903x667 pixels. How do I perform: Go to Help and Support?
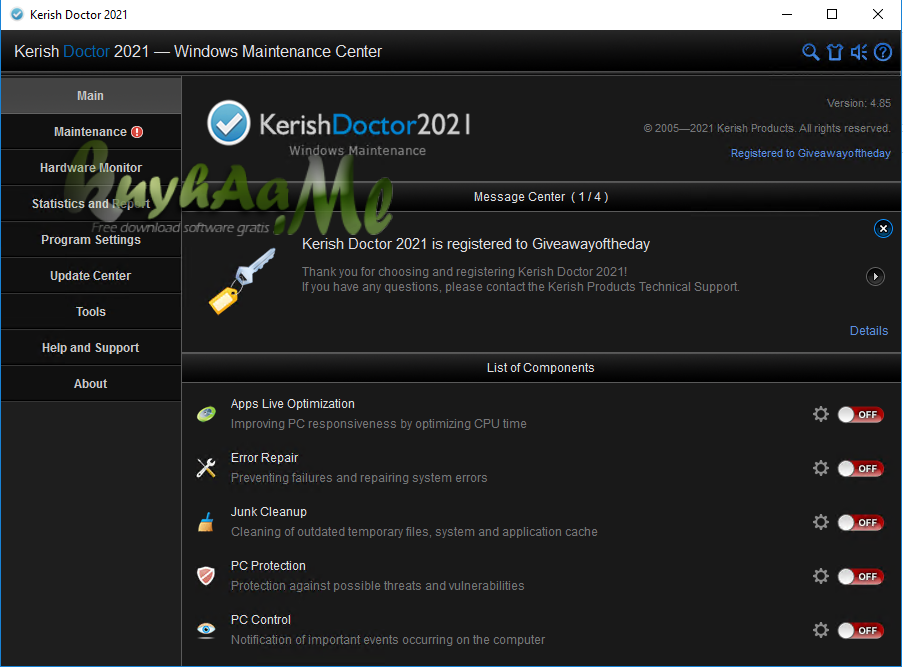(91, 348)
